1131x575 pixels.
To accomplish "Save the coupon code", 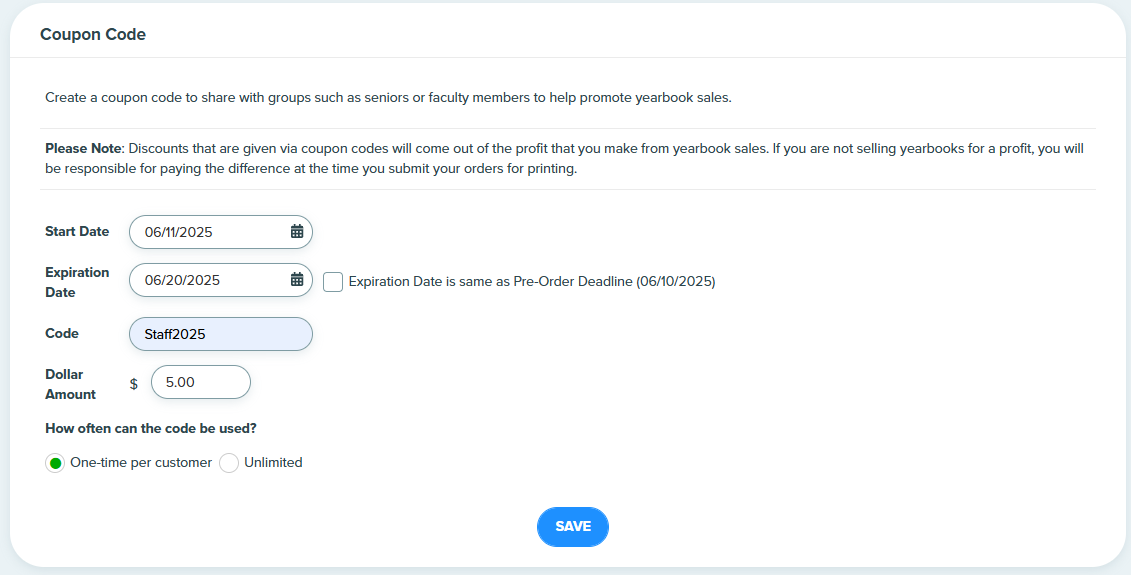I will point(573,527).
